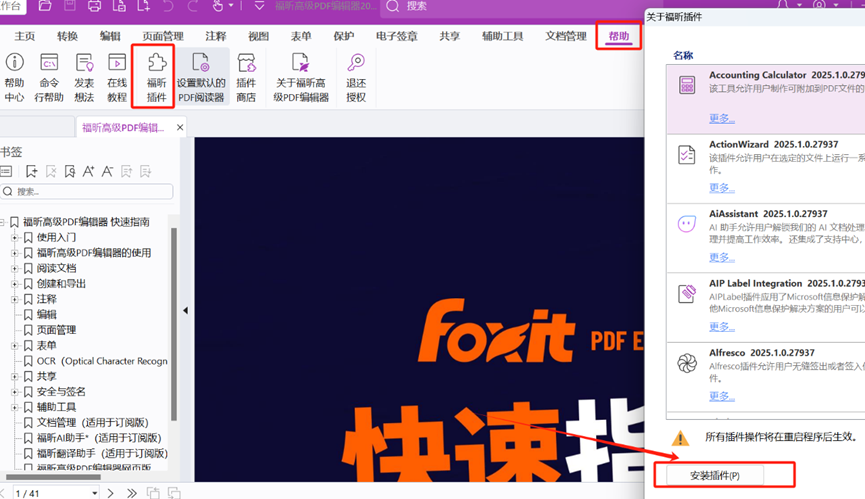This screenshot has height=499, width=865.
Task: Switch to the 保护 ribbon tab
Action: pyautogui.click(x=344, y=36)
